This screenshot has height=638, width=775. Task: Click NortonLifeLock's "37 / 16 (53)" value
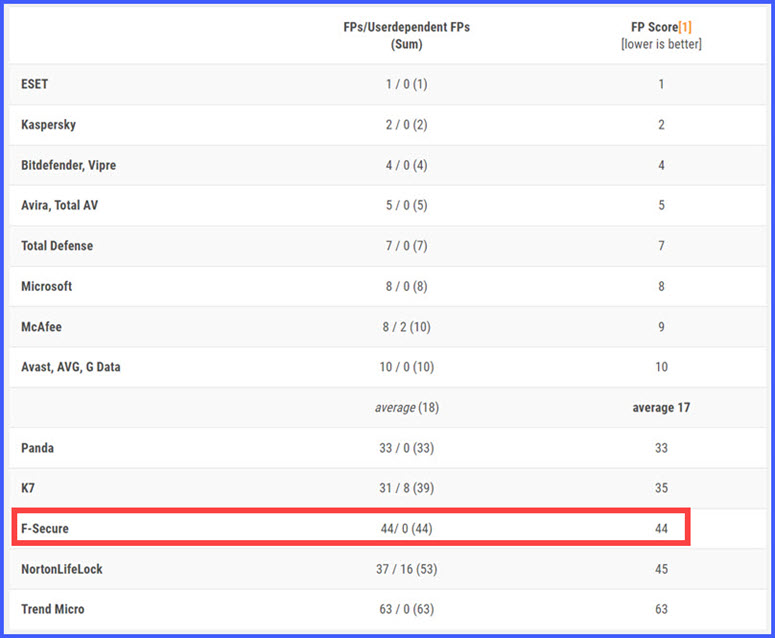pos(406,569)
